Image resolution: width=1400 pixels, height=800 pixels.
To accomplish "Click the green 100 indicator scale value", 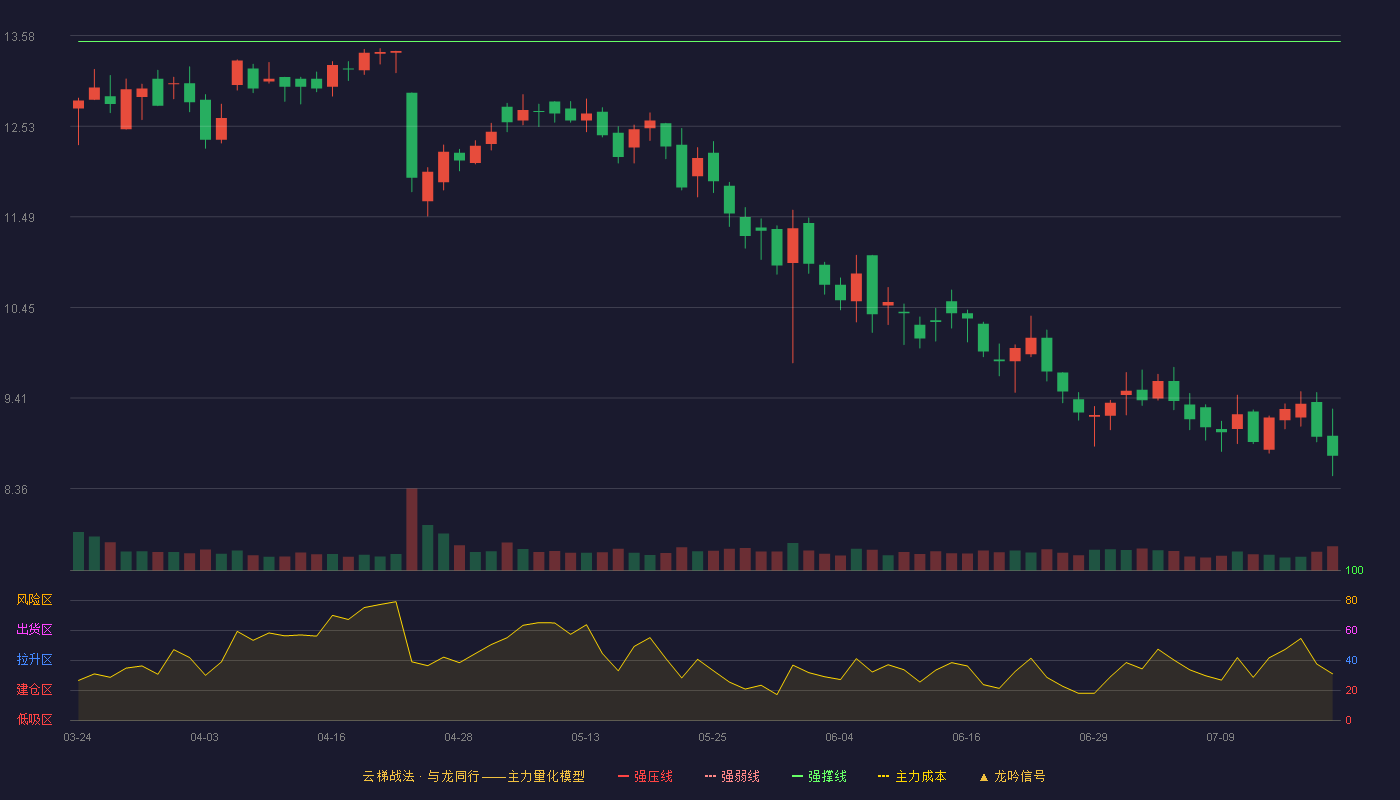I will point(1354,571).
